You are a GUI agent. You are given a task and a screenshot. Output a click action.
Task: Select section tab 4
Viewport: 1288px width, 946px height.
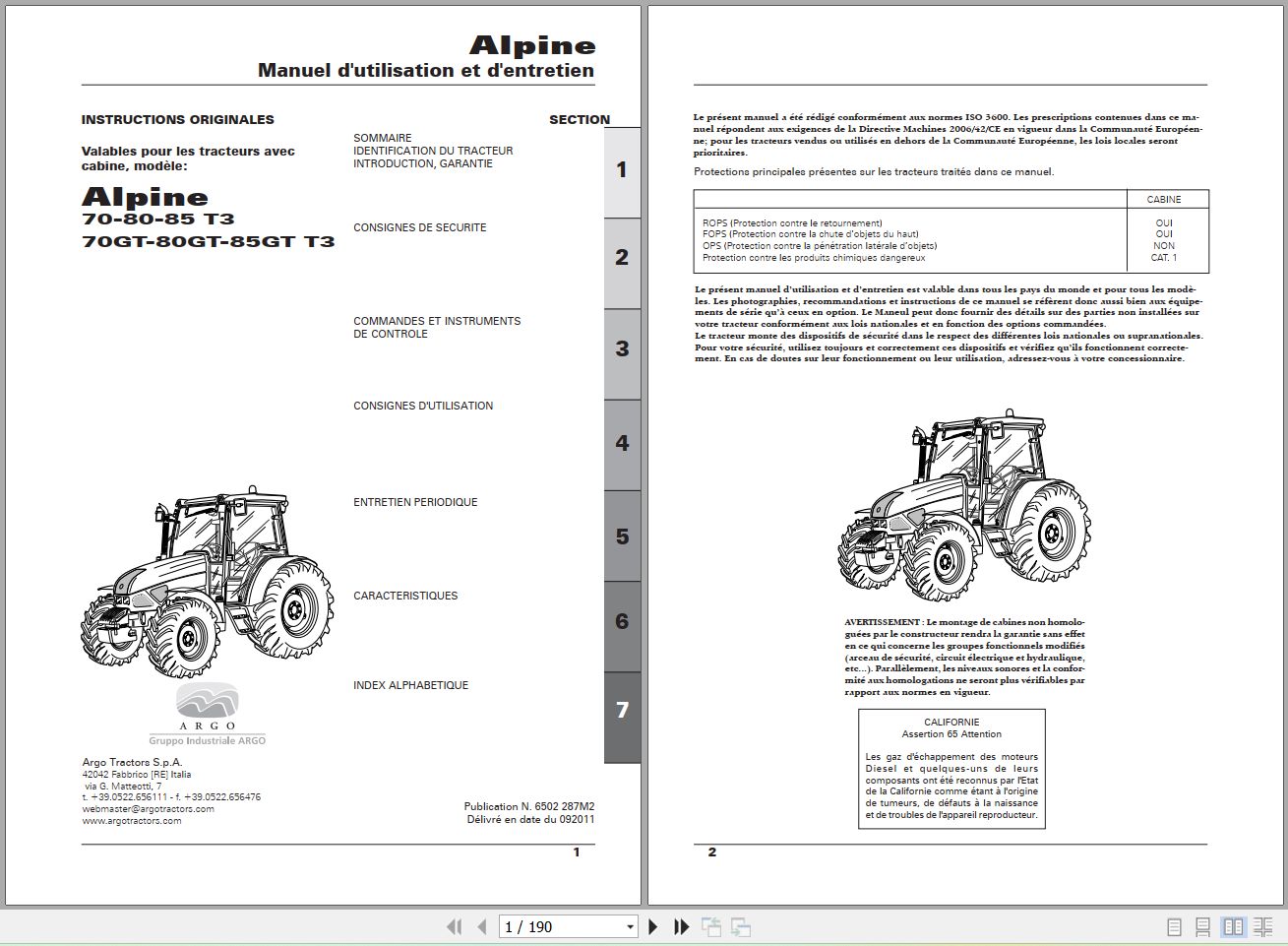point(622,444)
